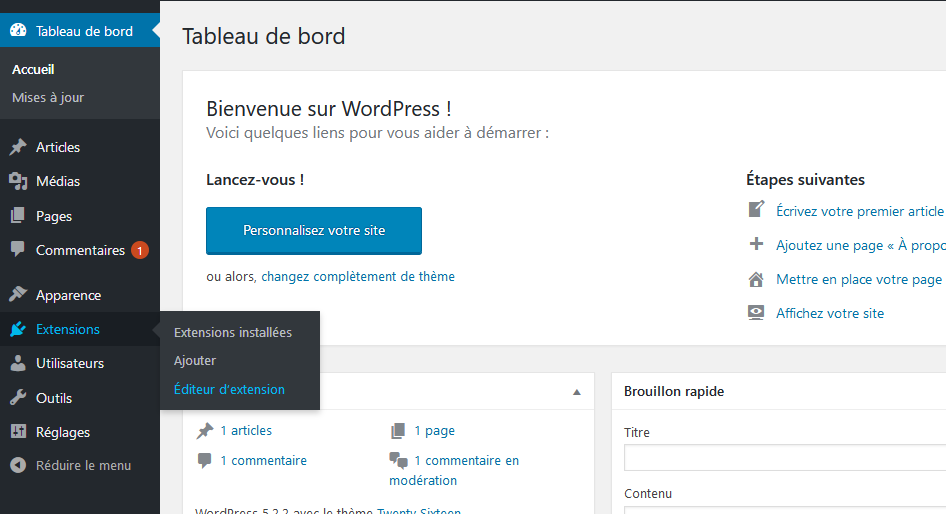The height and width of the screenshot is (514, 946).
Task: Click the Lancez-vous ! heading
Action: [x=255, y=180]
